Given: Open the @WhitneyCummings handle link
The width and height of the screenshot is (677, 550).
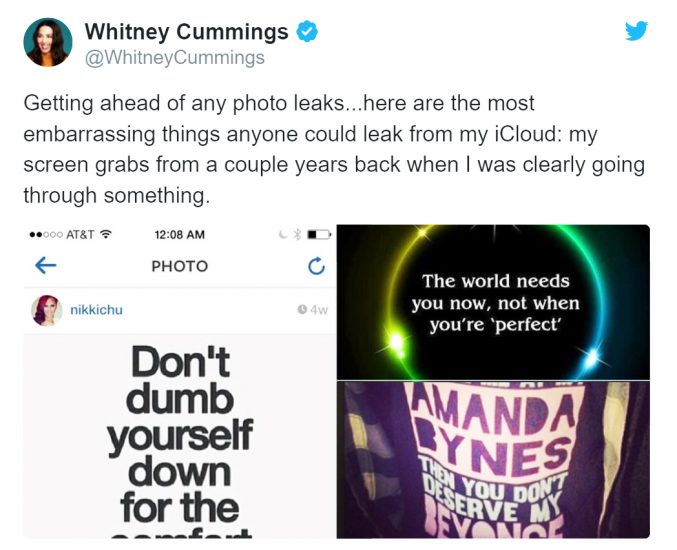Looking at the screenshot, I should pyautogui.click(x=174, y=57).
